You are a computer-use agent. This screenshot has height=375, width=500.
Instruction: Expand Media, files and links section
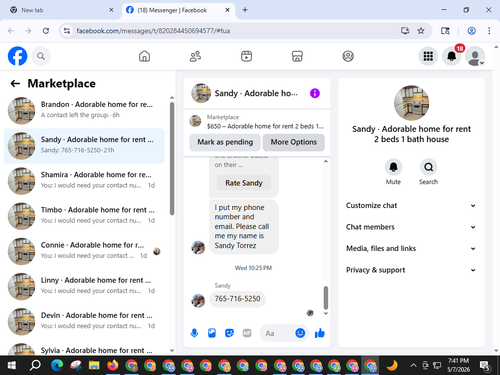point(411,248)
